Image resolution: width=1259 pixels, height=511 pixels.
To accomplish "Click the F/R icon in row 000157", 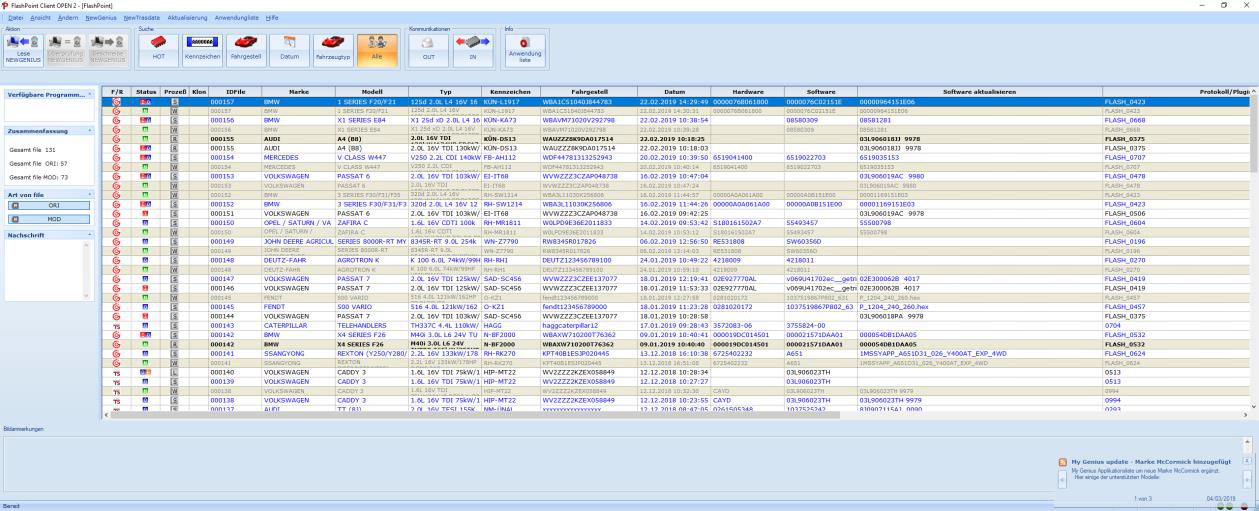I will point(116,102).
